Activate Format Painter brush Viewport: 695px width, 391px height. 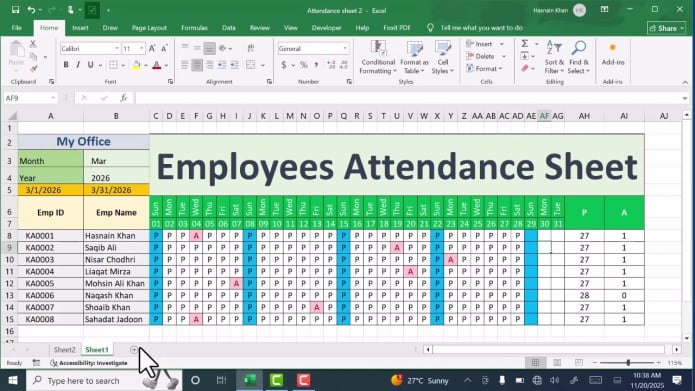click(33, 69)
